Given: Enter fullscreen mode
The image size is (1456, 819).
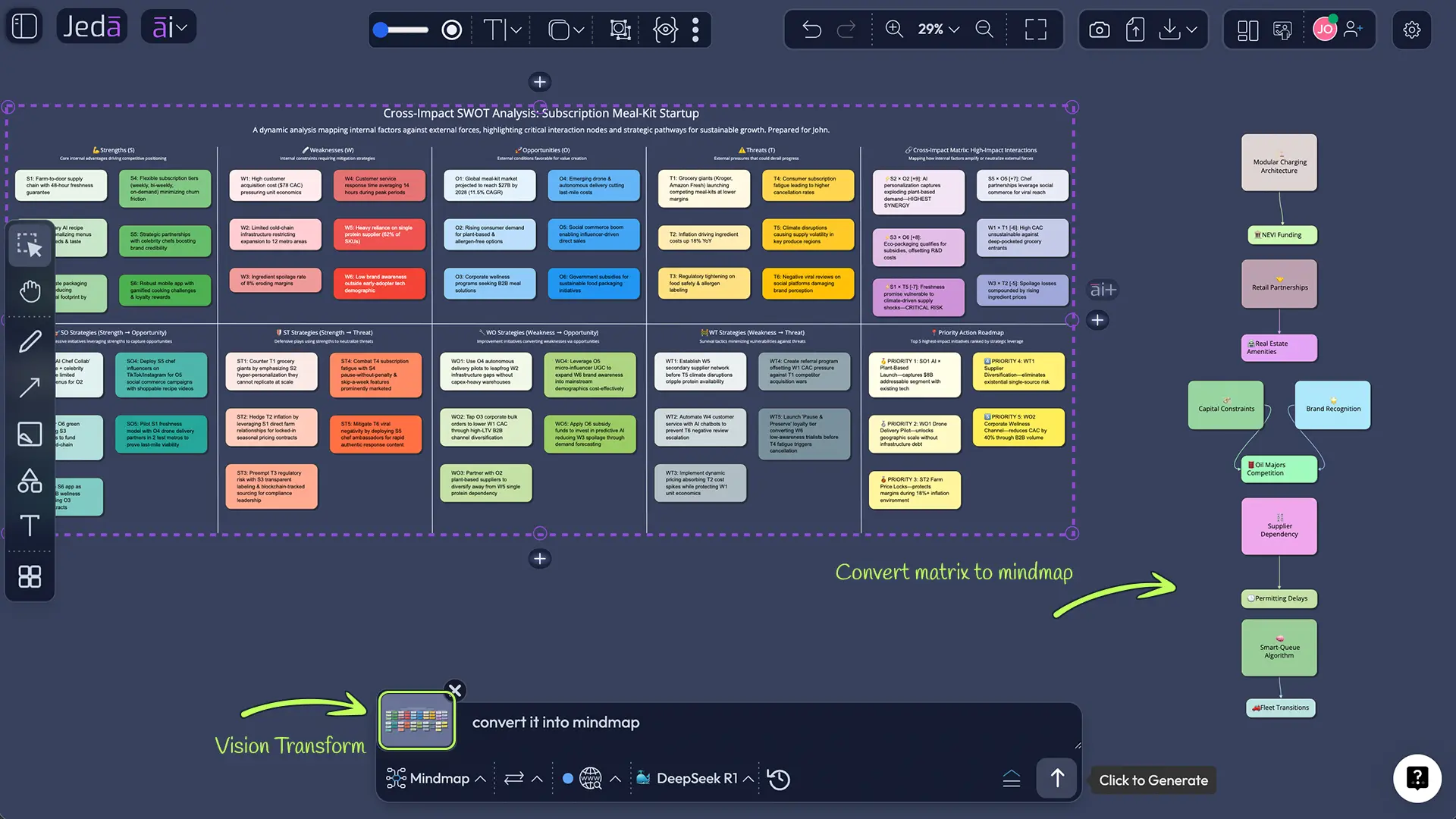Looking at the screenshot, I should tap(1035, 30).
